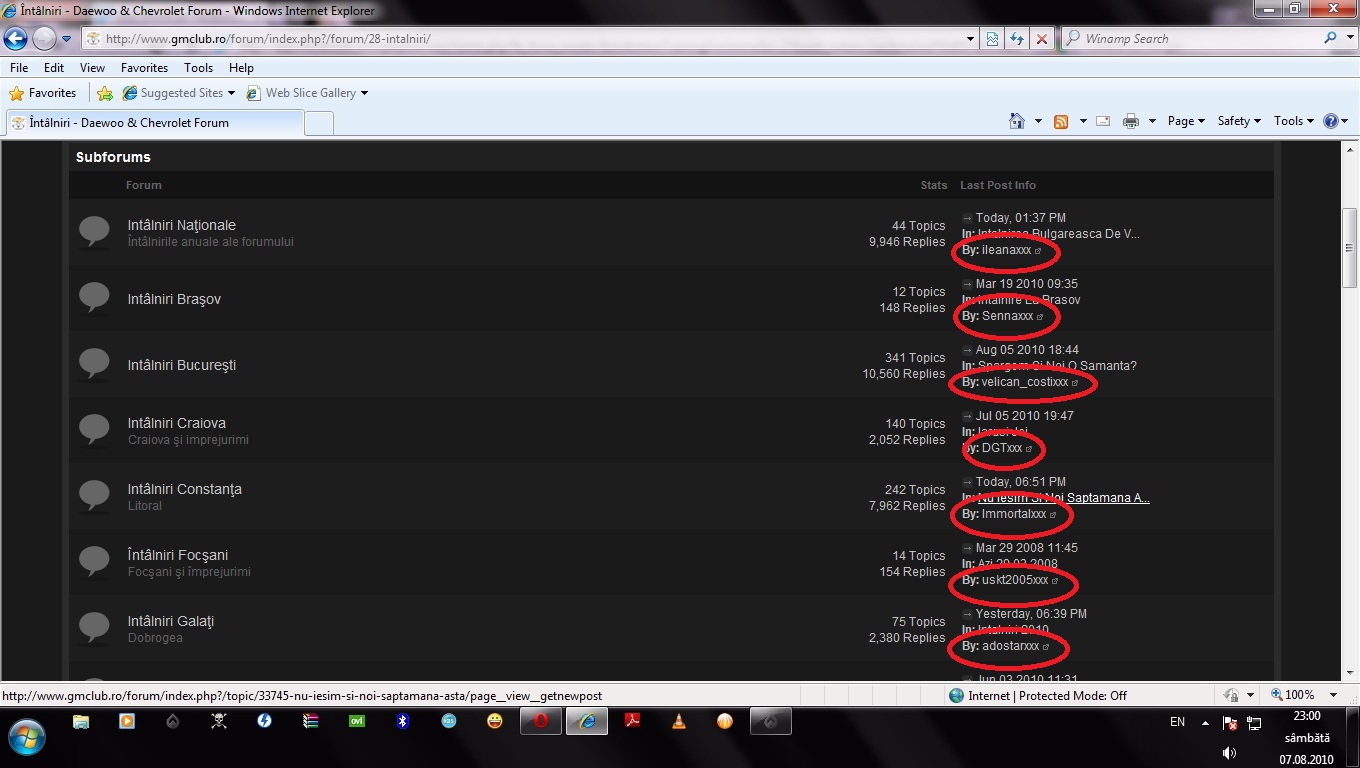Open the Help menu
Viewport: 1360px width, 768px height.
click(241, 68)
